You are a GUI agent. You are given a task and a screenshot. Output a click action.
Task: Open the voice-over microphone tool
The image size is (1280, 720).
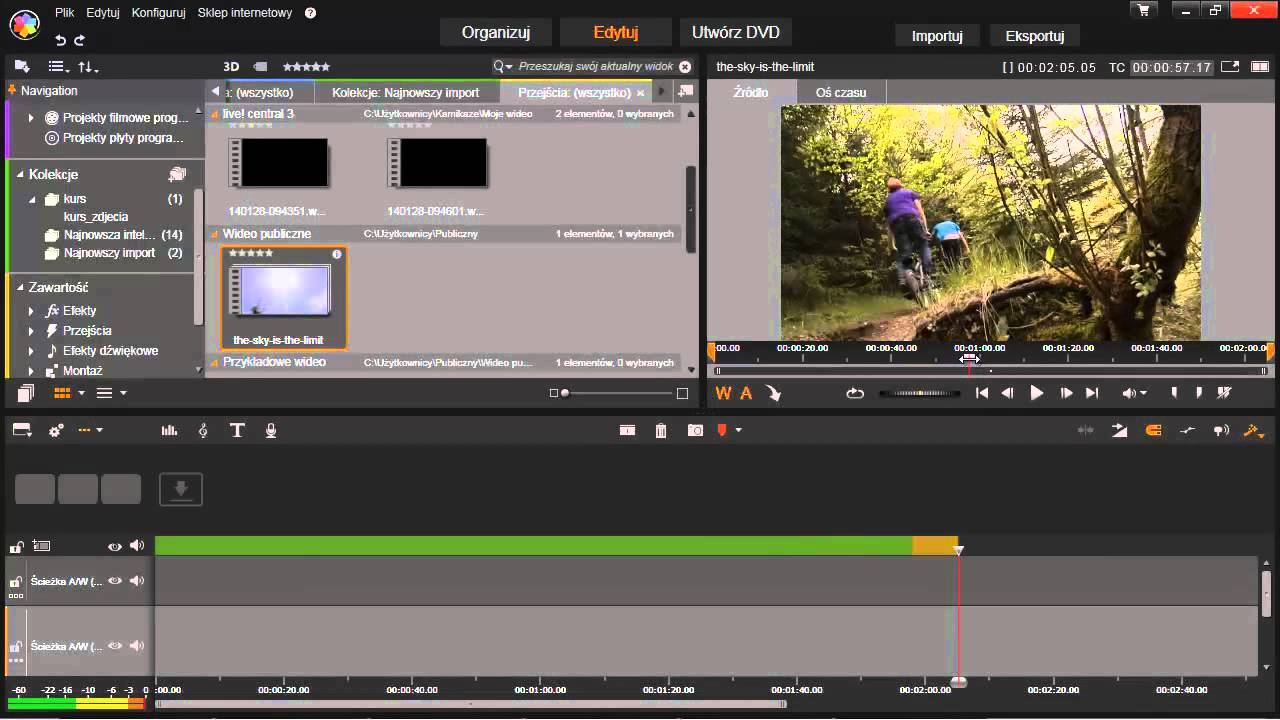coord(270,430)
